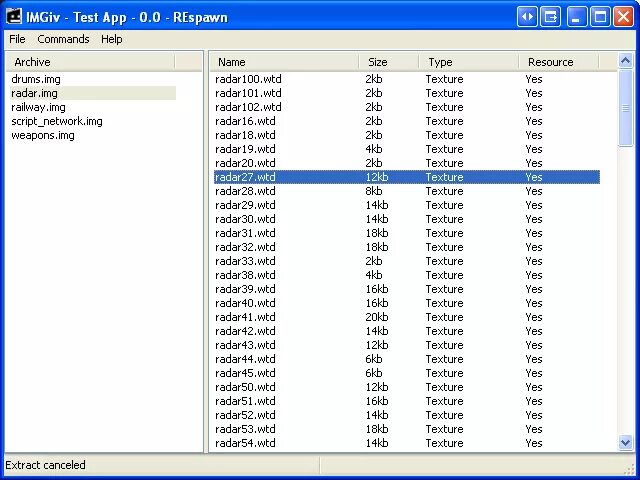Select radar42.wtd file
Image resolution: width=640 pixels, height=480 pixels.
tap(407, 331)
